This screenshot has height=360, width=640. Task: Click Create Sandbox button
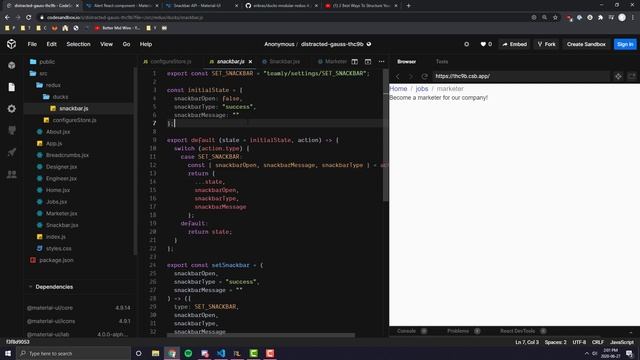586,44
